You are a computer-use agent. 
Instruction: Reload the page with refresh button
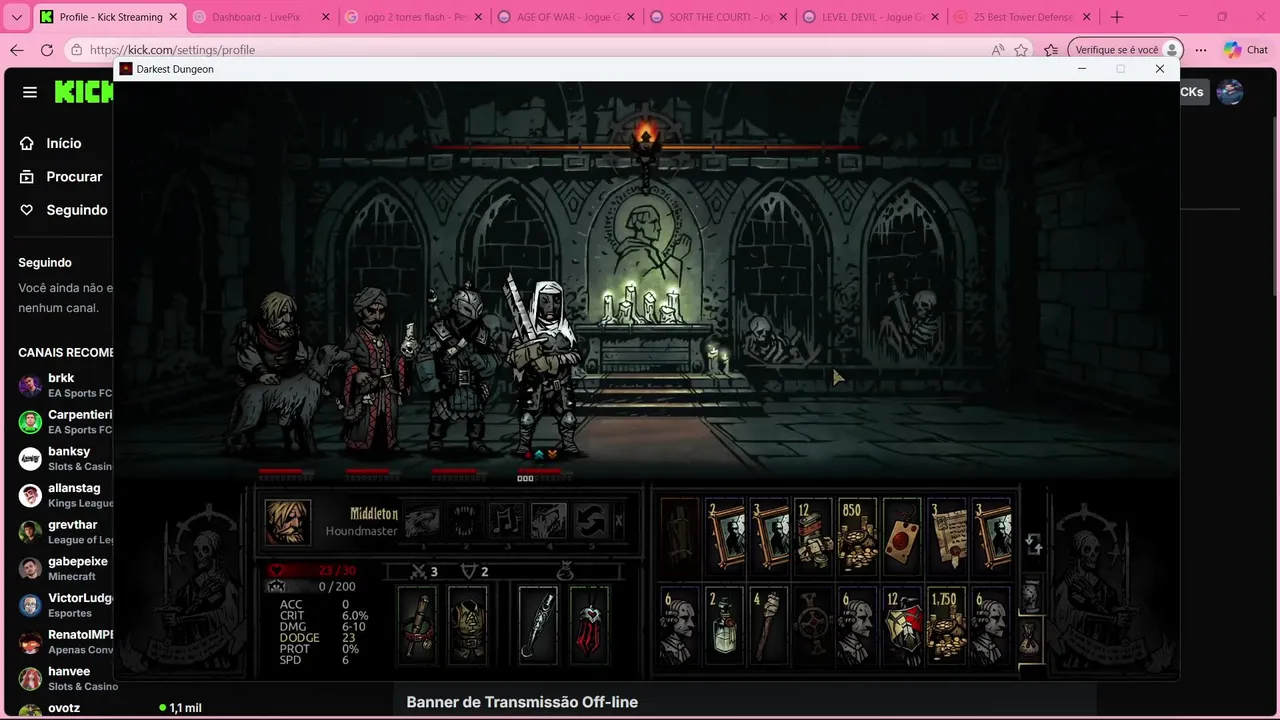point(47,50)
